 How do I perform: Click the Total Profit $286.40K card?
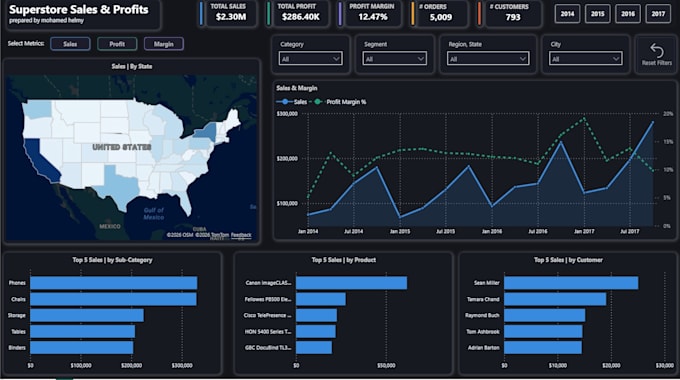pyautogui.click(x=298, y=13)
